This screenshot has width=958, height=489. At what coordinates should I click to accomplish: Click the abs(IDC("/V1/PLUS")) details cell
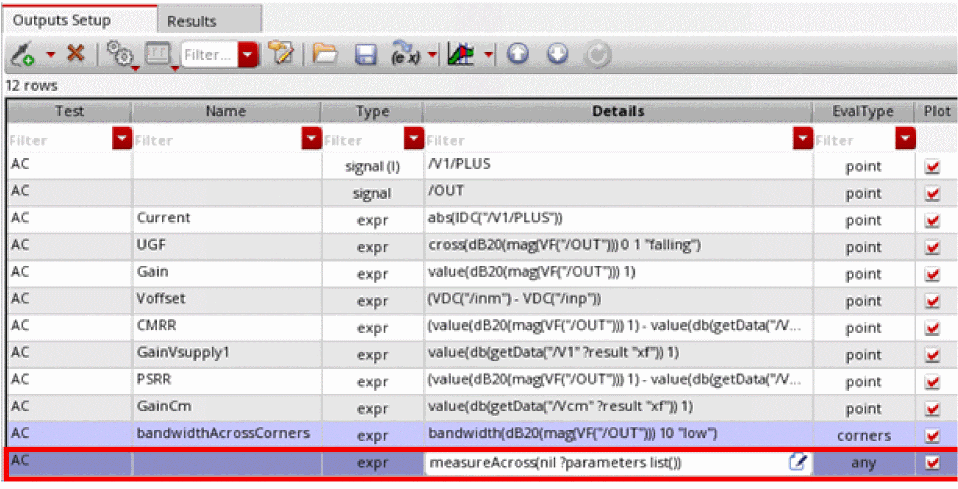[618, 219]
